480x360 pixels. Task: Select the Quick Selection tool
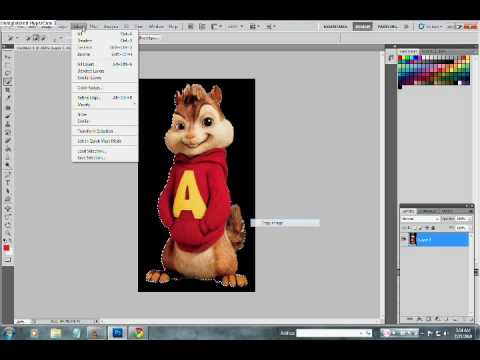point(8,82)
